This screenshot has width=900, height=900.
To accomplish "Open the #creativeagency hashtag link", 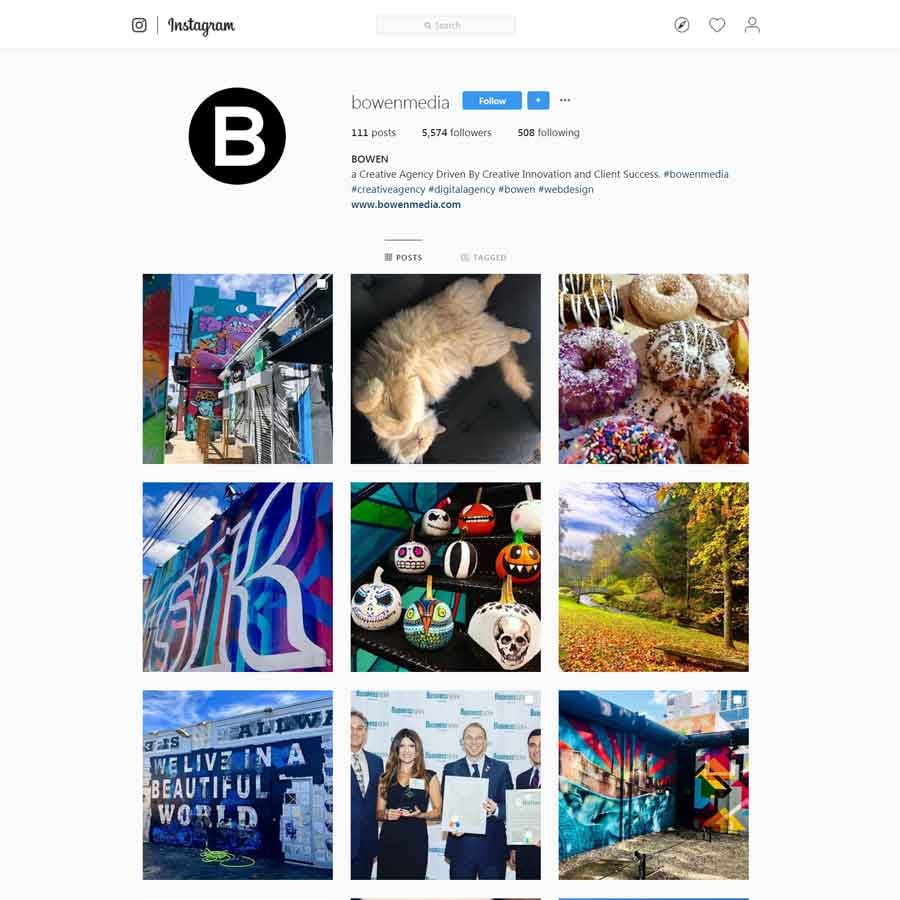I will (x=388, y=189).
